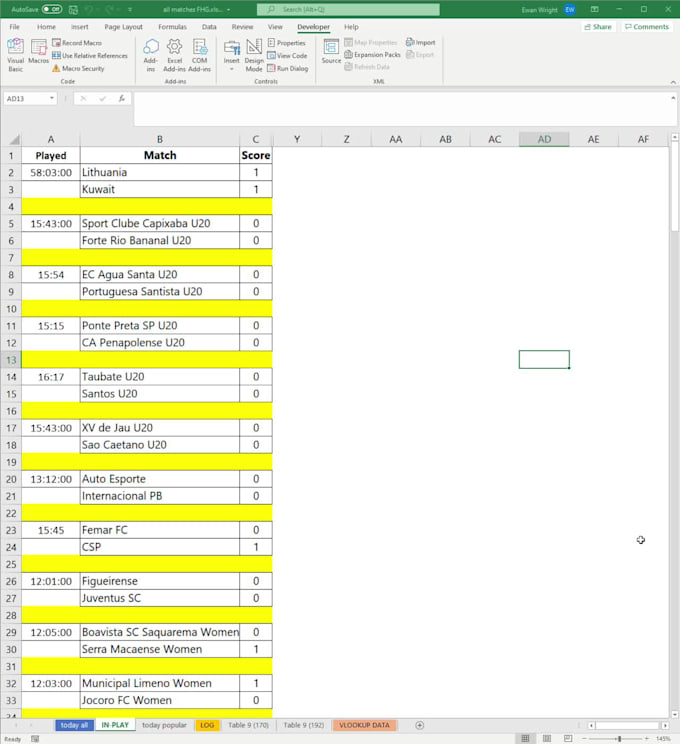This screenshot has width=680, height=744.
Task: Click the 58:03:00 time cell
Action: pyautogui.click(x=51, y=172)
